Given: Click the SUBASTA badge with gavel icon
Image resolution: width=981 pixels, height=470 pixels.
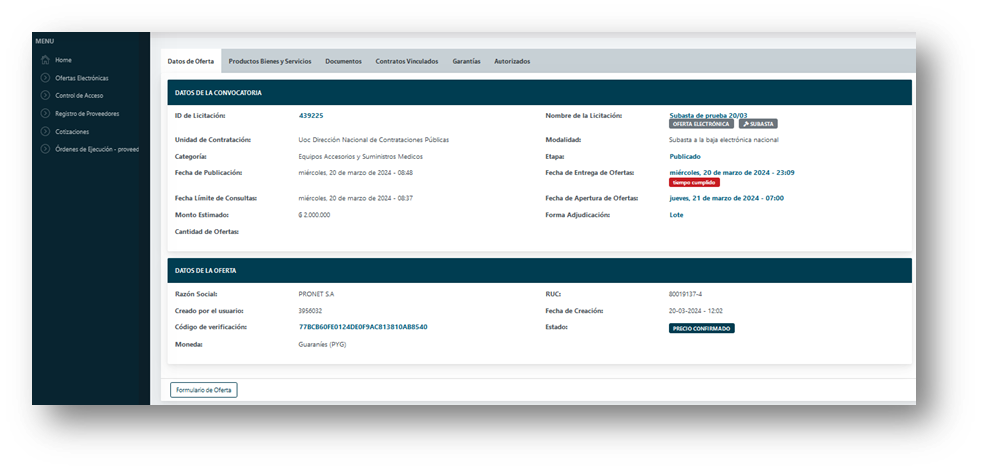Looking at the screenshot, I should (758, 124).
